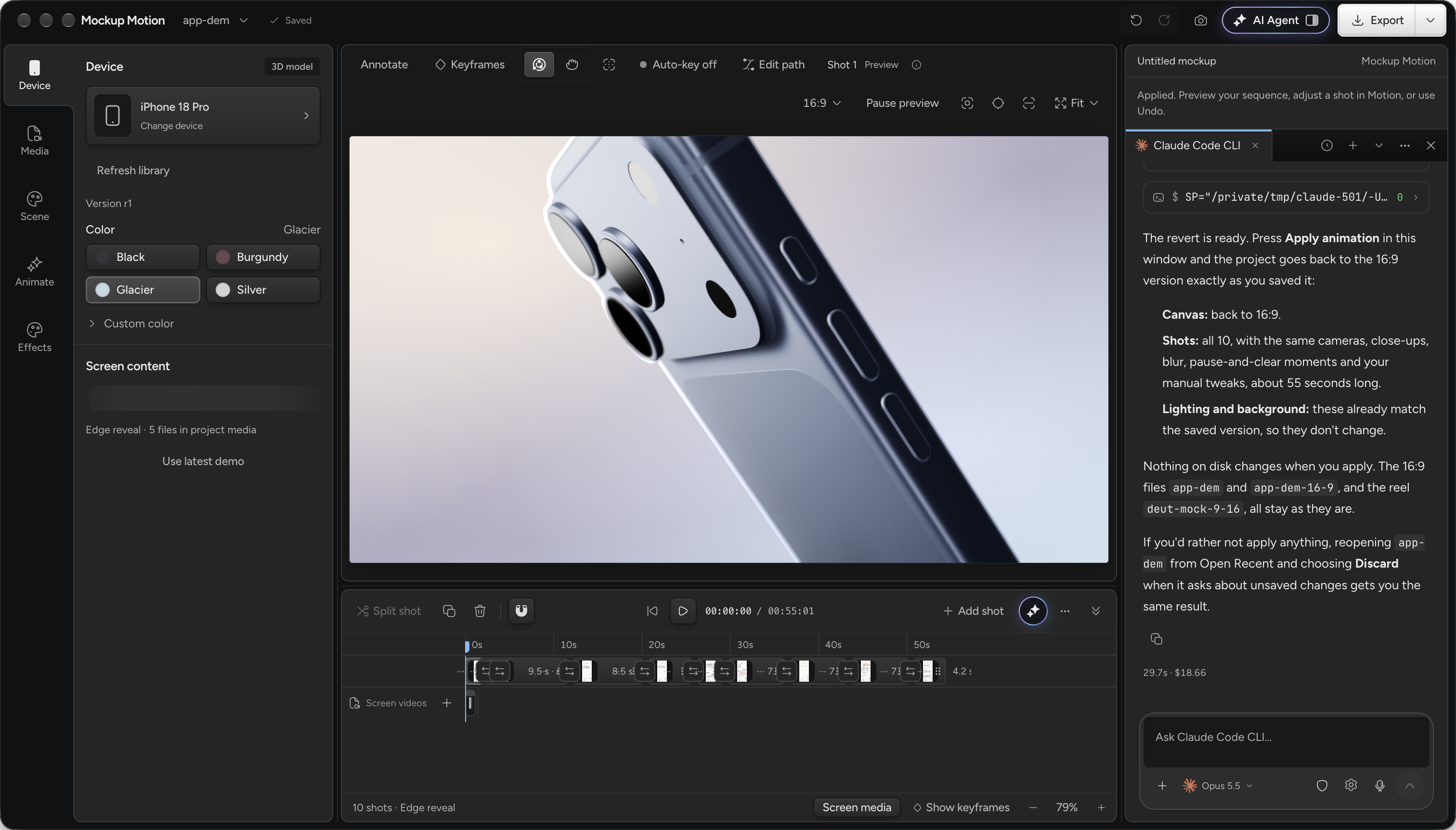Toggle the AI Agent panel
The image size is (1456, 830).
1275,21
